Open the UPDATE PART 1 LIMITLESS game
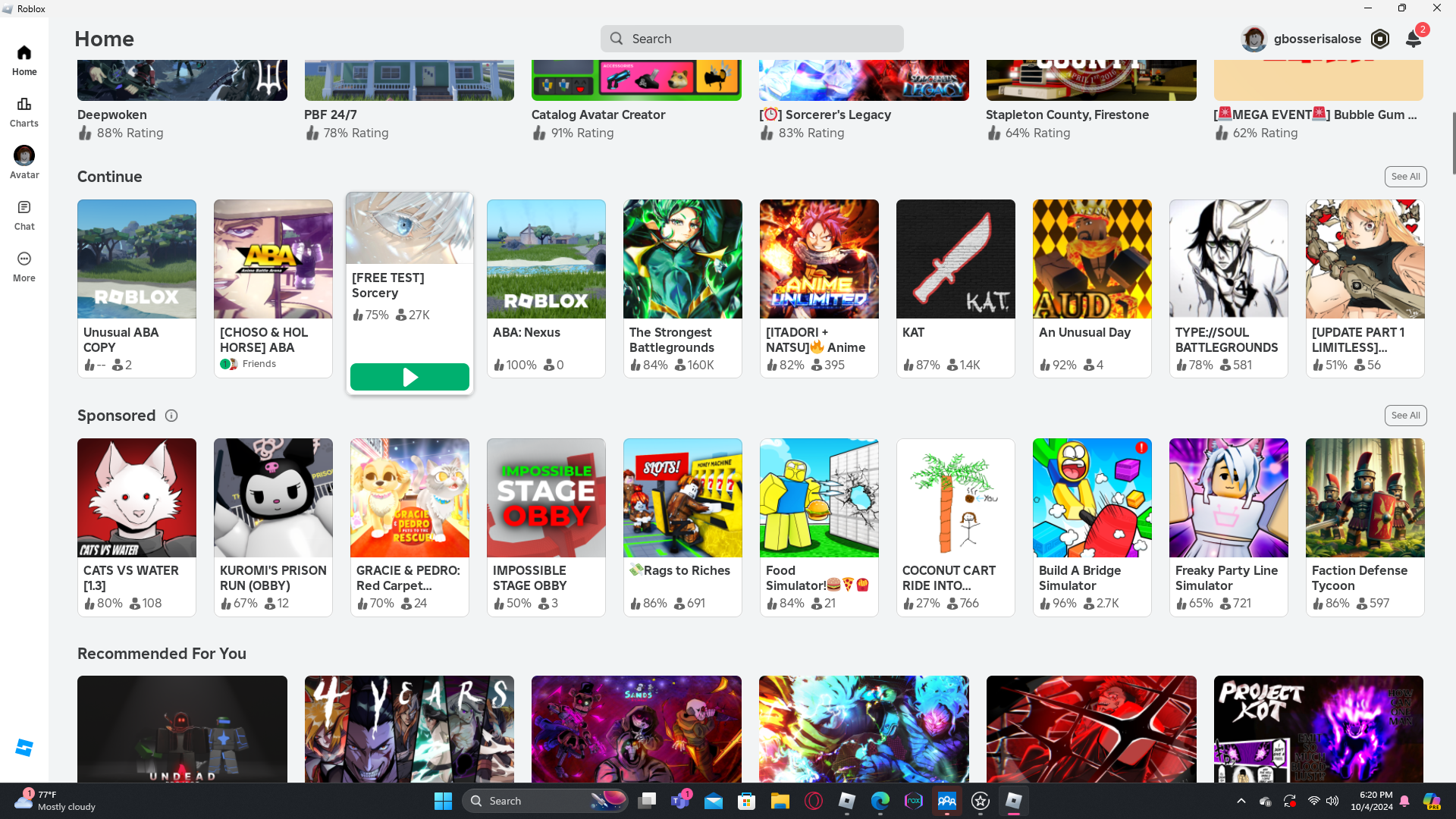The height and width of the screenshot is (819, 1456). tap(1365, 288)
